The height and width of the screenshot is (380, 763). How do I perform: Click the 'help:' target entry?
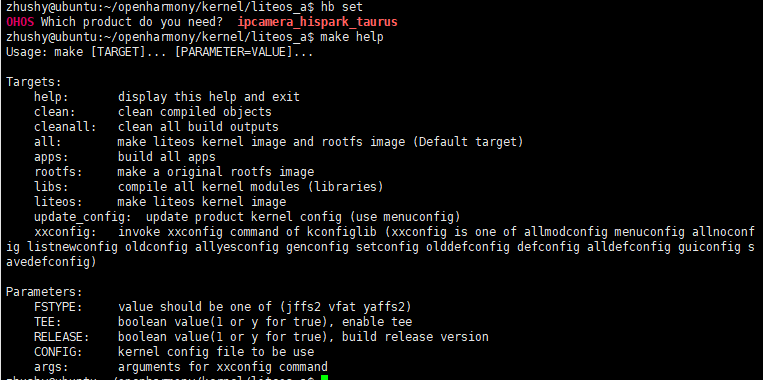click(x=52, y=97)
